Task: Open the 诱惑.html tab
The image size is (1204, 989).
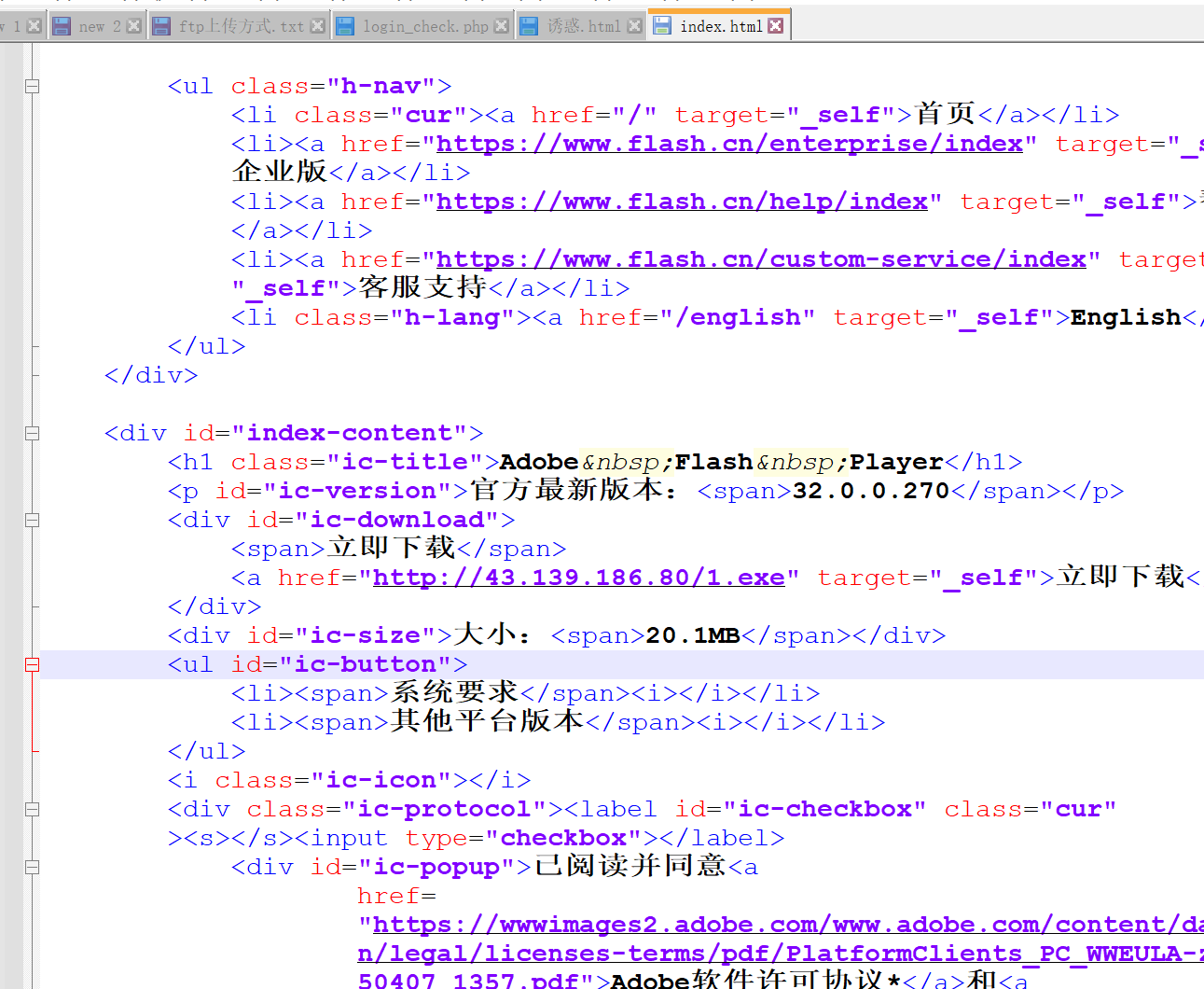Action: coord(583,26)
